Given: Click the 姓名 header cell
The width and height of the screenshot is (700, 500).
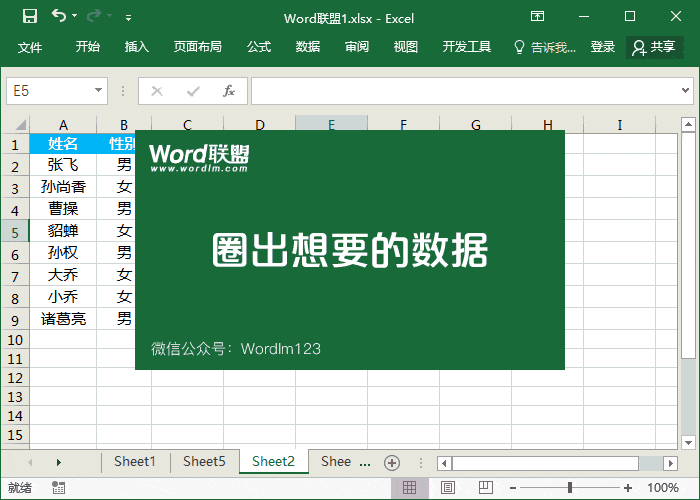Looking at the screenshot, I should [63, 144].
